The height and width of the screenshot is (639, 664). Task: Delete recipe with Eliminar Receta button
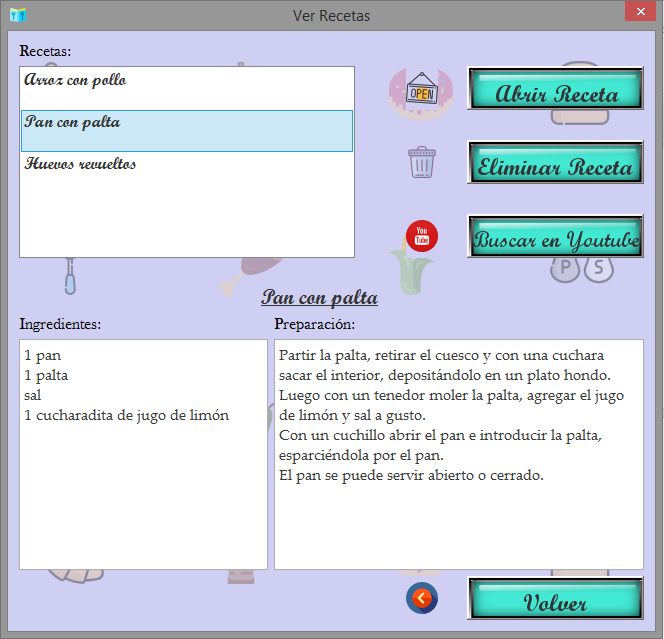tap(555, 162)
